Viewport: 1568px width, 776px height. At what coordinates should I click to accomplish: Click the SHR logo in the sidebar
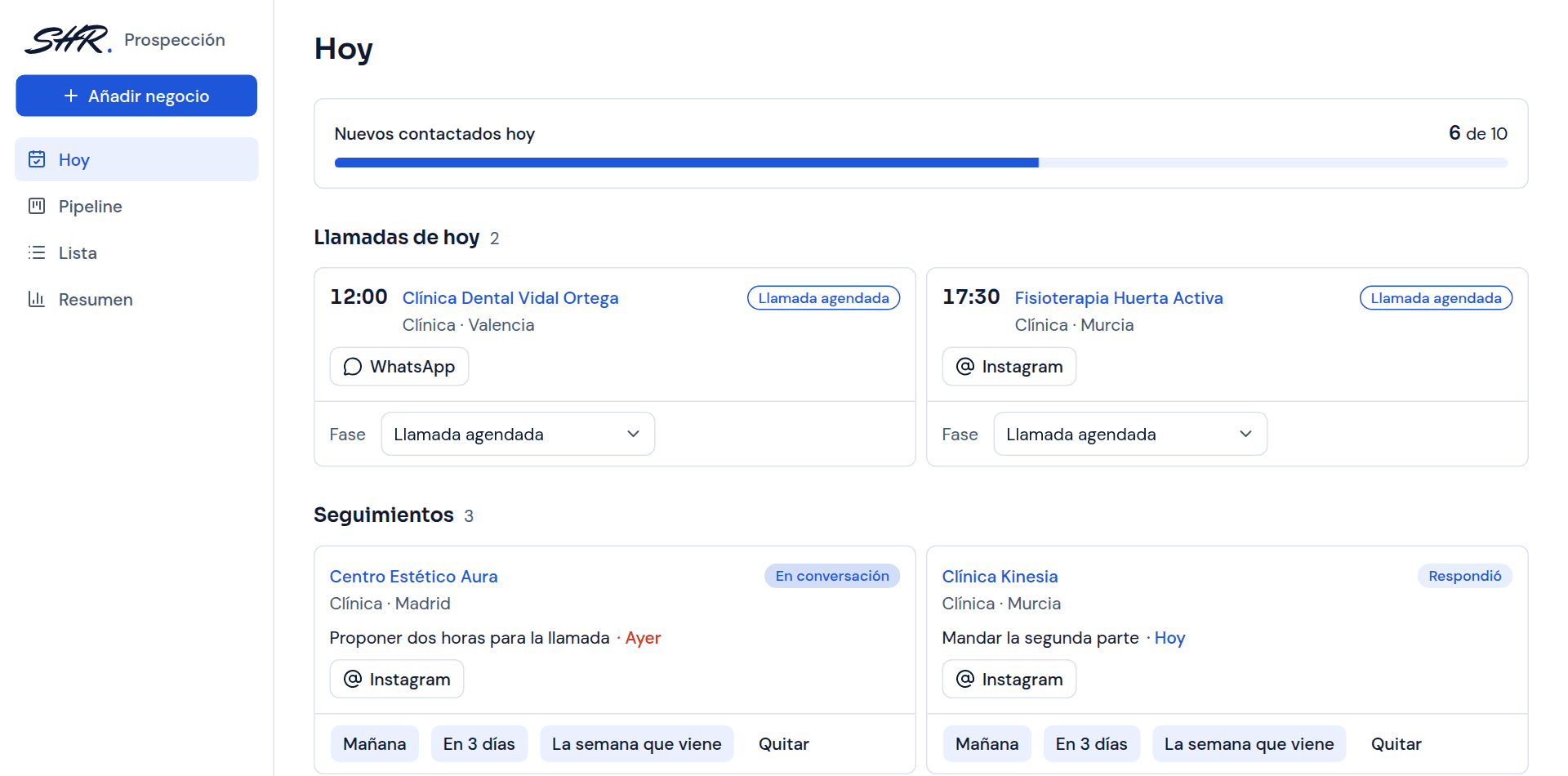[x=68, y=39]
